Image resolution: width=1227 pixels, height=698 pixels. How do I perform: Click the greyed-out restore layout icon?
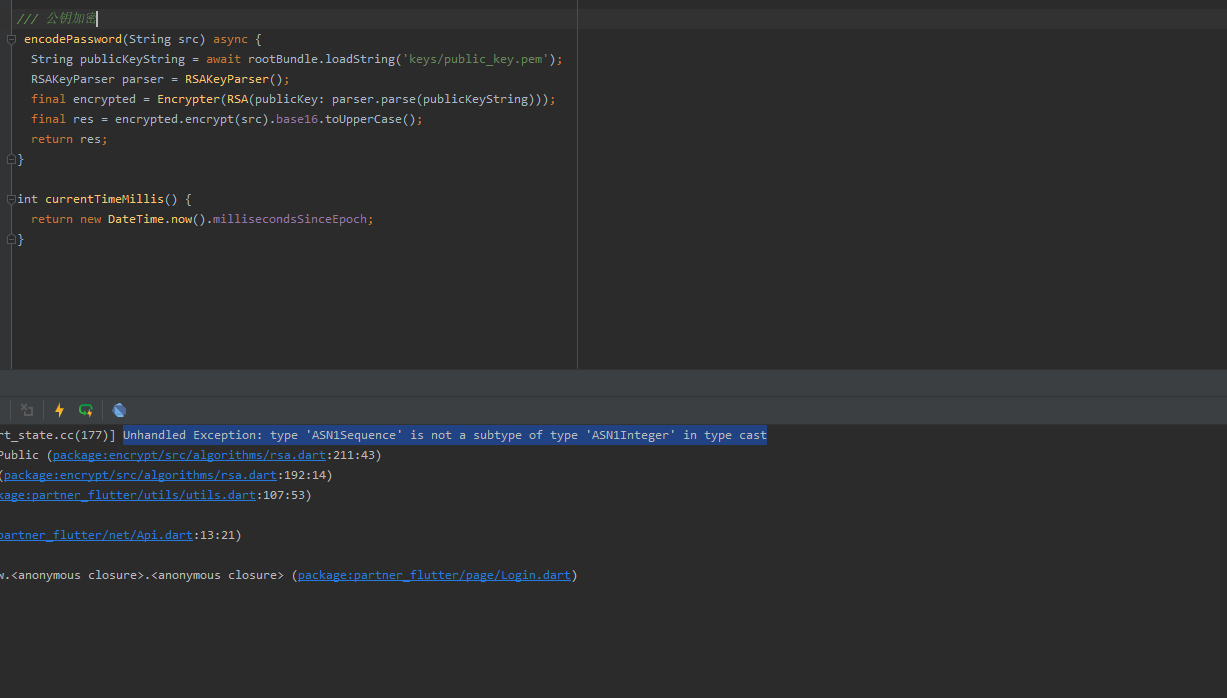[27, 410]
